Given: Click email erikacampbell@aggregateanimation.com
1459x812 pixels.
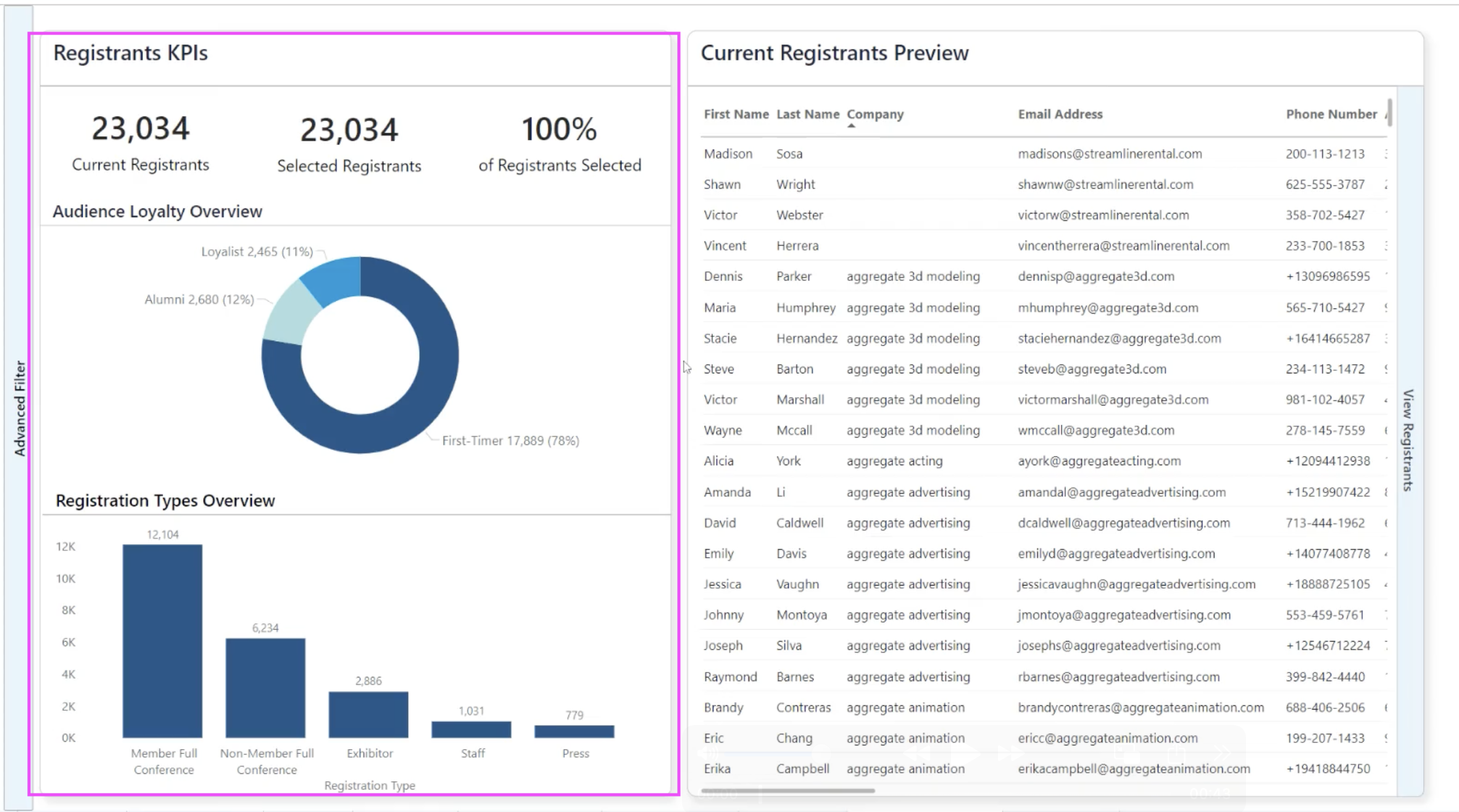Looking at the screenshot, I should [x=1134, y=769].
